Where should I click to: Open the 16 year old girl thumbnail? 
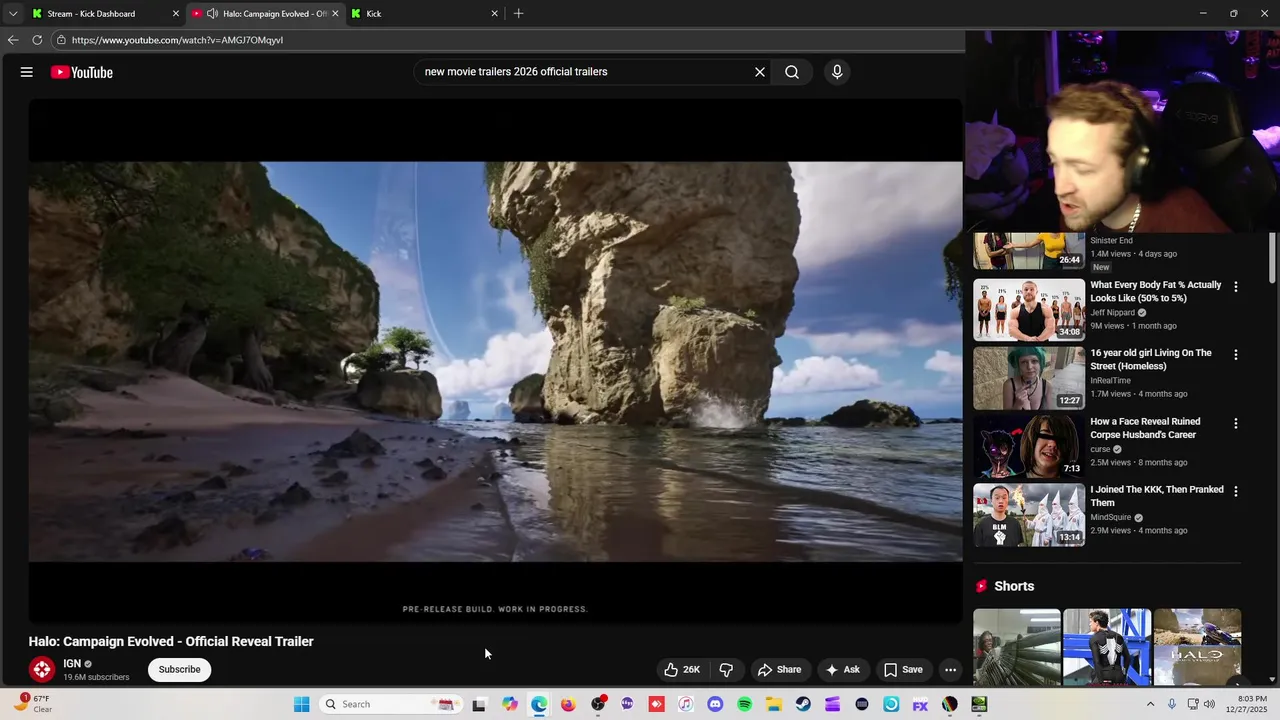(1029, 378)
